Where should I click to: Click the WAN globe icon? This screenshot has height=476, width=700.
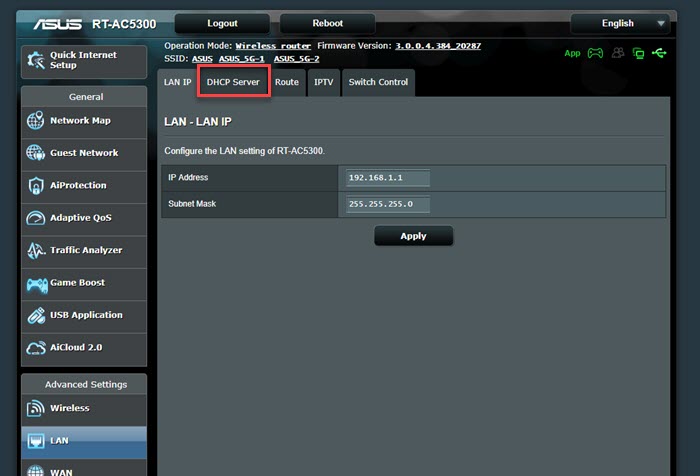pos(36,471)
